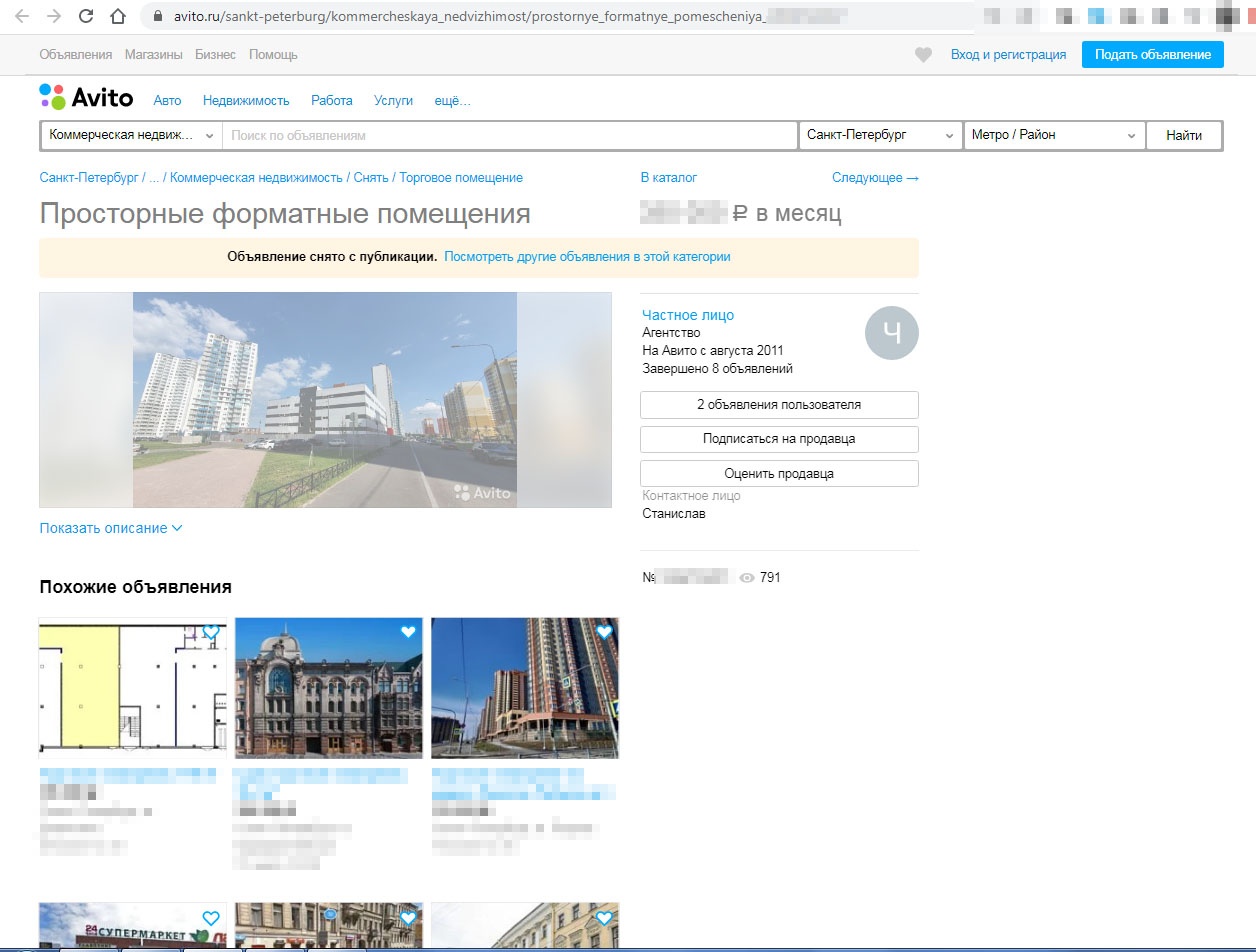Open the Работа section
The height and width of the screenshot is (952, 1256).
(x=332, y=100)
